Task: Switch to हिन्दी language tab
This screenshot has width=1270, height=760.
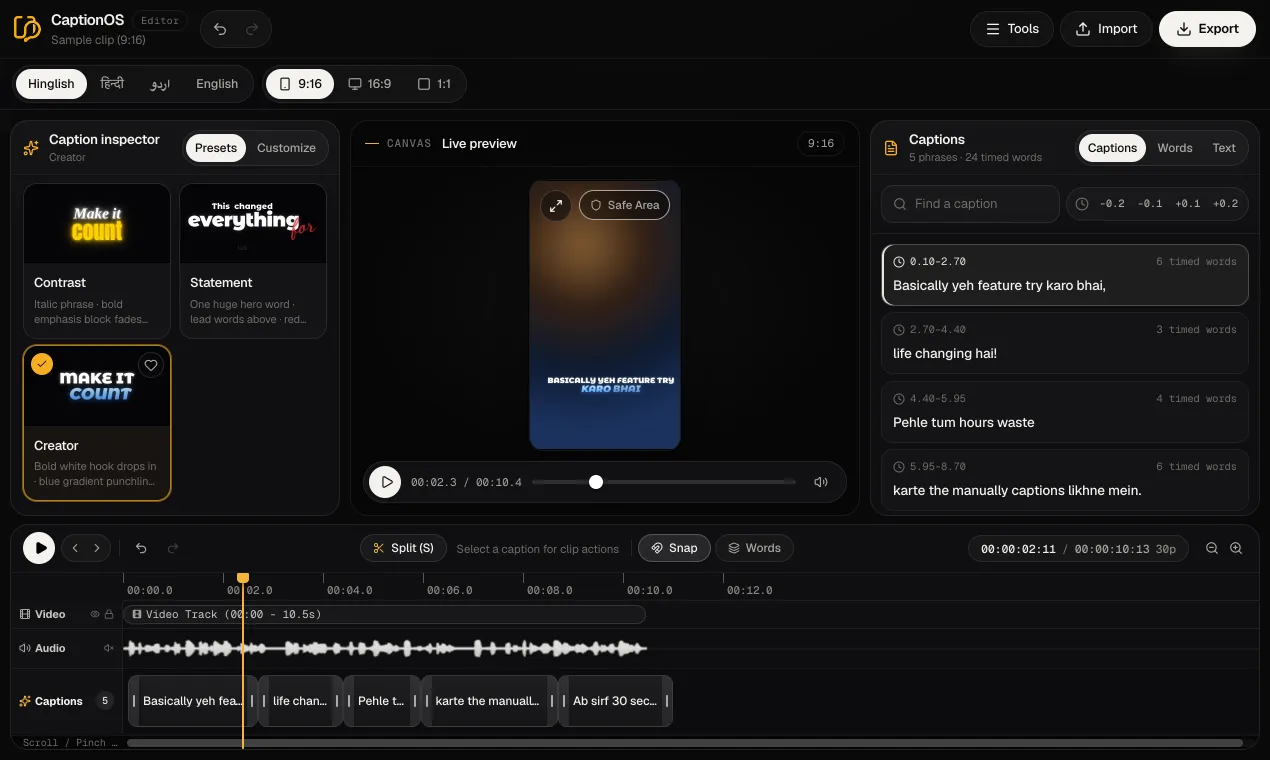Action: pos(112,84)
